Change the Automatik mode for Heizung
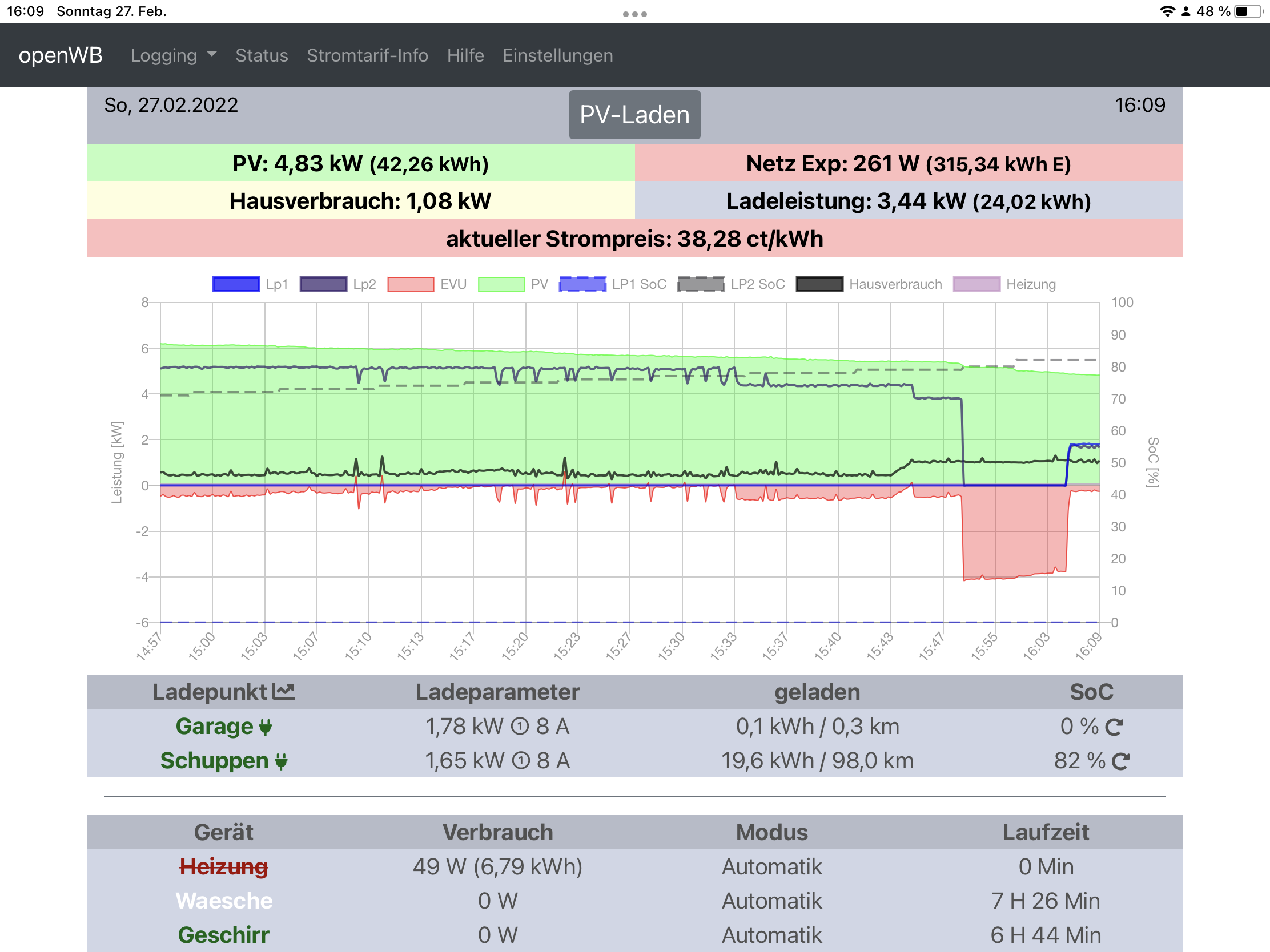1270x952 pixels. coord(771,866)
